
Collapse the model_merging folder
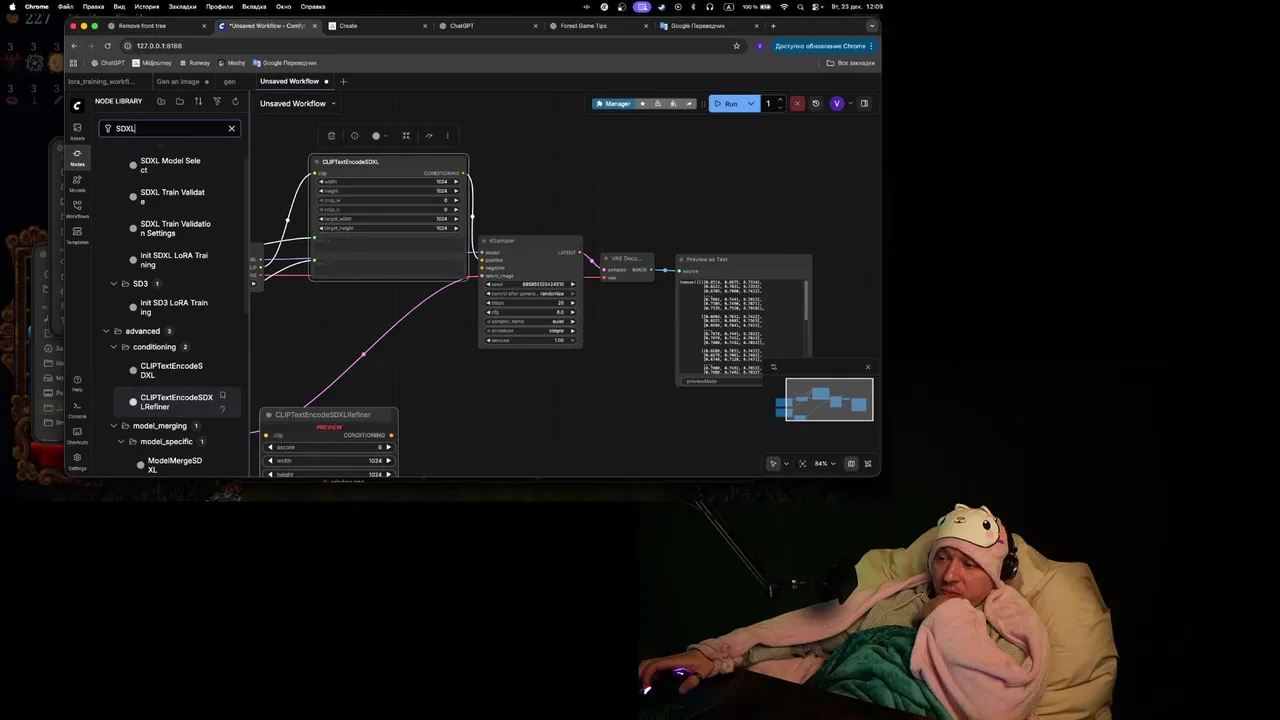point(113,426)
